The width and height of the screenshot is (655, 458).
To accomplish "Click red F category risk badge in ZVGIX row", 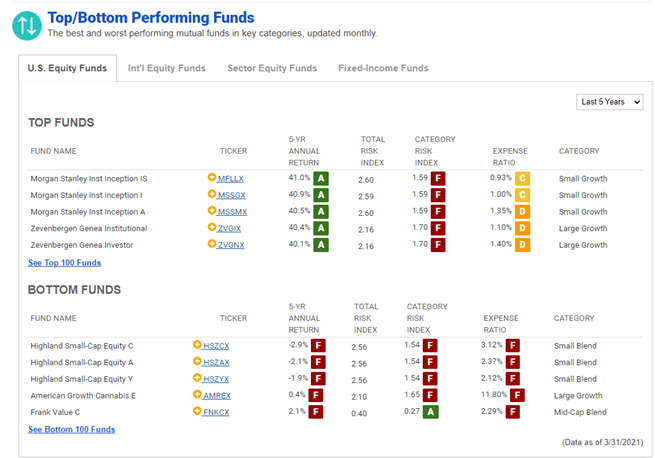I will tap(438, 228).
